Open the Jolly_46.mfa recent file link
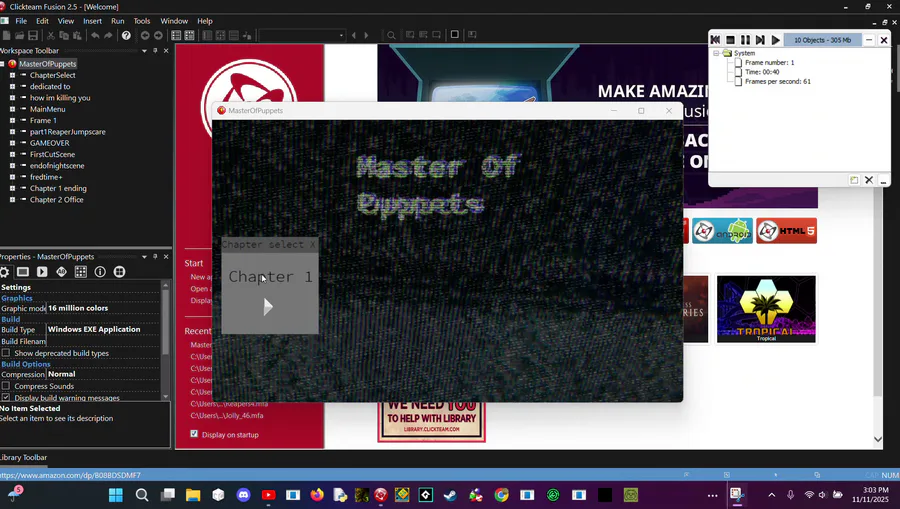The image size is (900, 509). 227,415
